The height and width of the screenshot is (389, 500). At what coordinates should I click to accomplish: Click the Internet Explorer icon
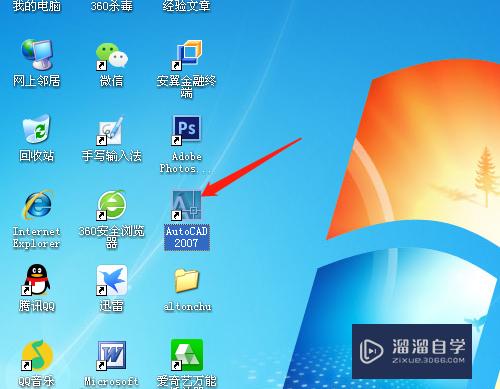[37, 205]
